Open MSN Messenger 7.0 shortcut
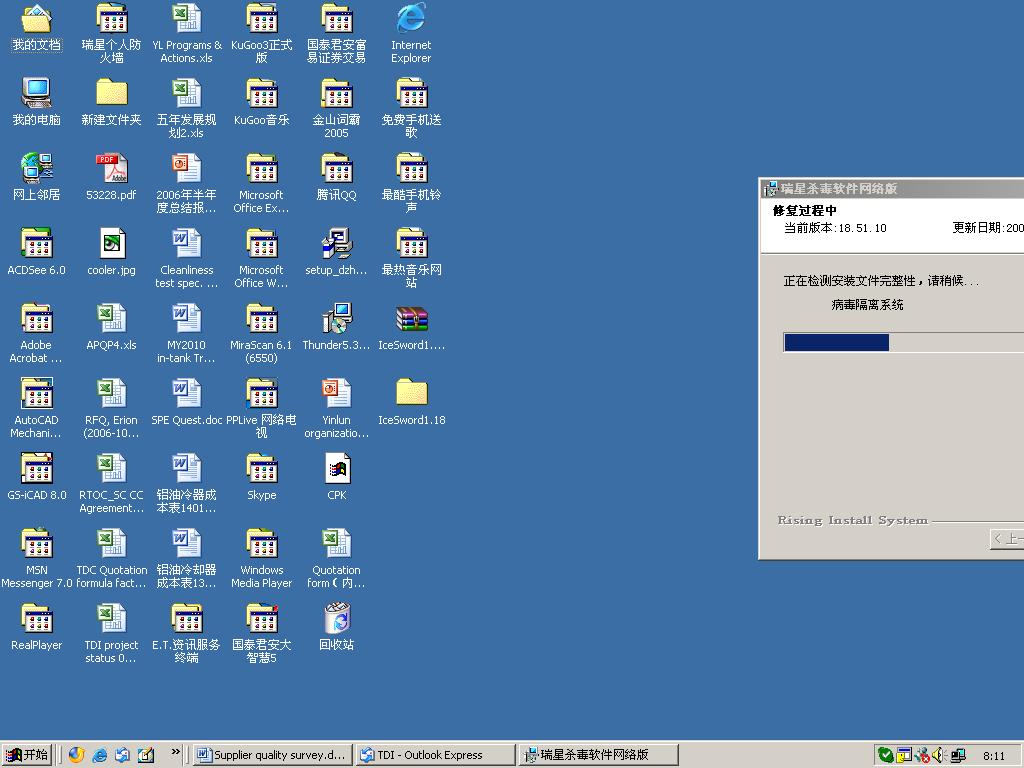Screen dimensions: 1024x768 (x=37, y=558)
